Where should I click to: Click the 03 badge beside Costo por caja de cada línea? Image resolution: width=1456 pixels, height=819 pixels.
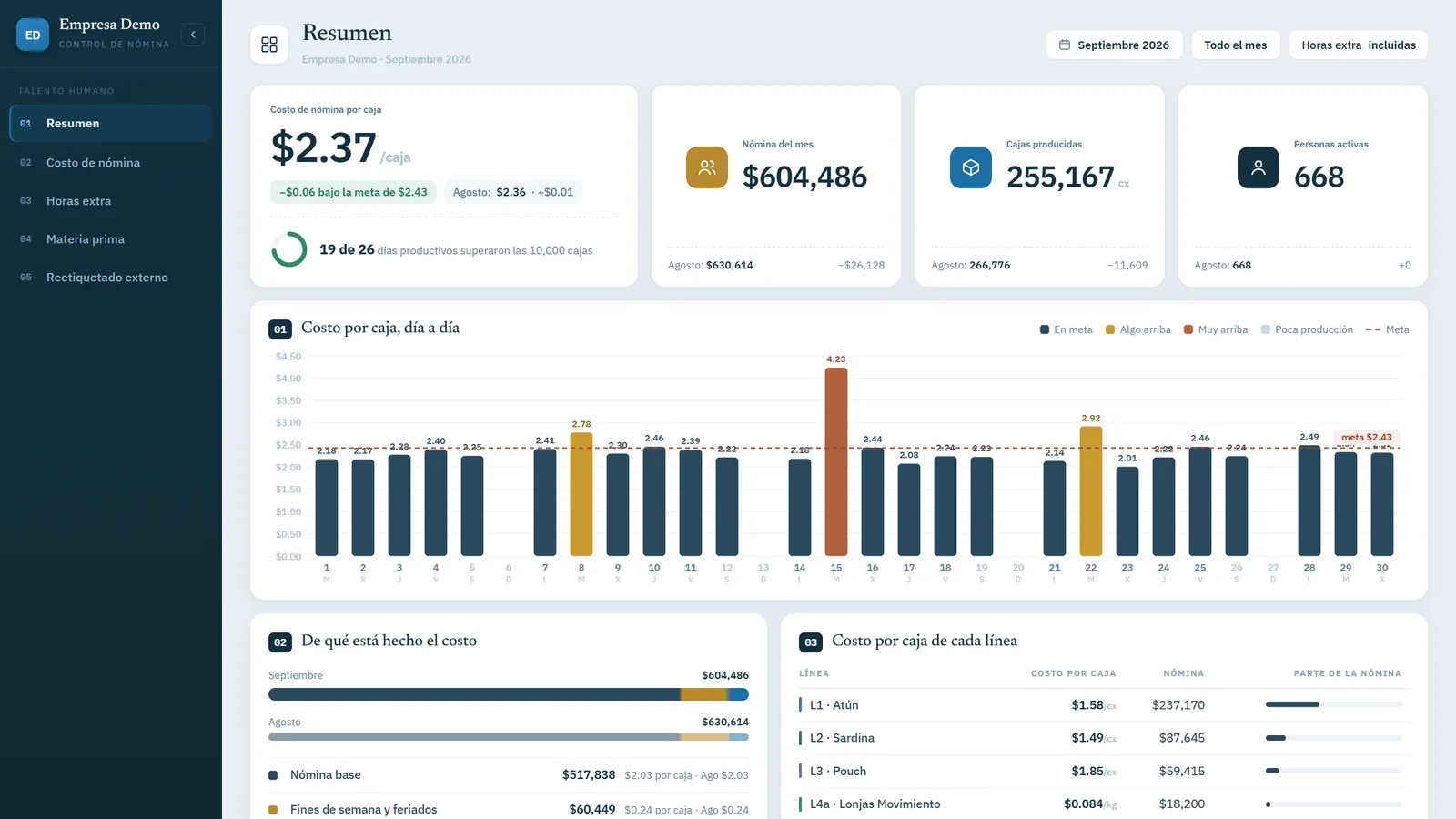pyautogui.click(x=811, y=642)
